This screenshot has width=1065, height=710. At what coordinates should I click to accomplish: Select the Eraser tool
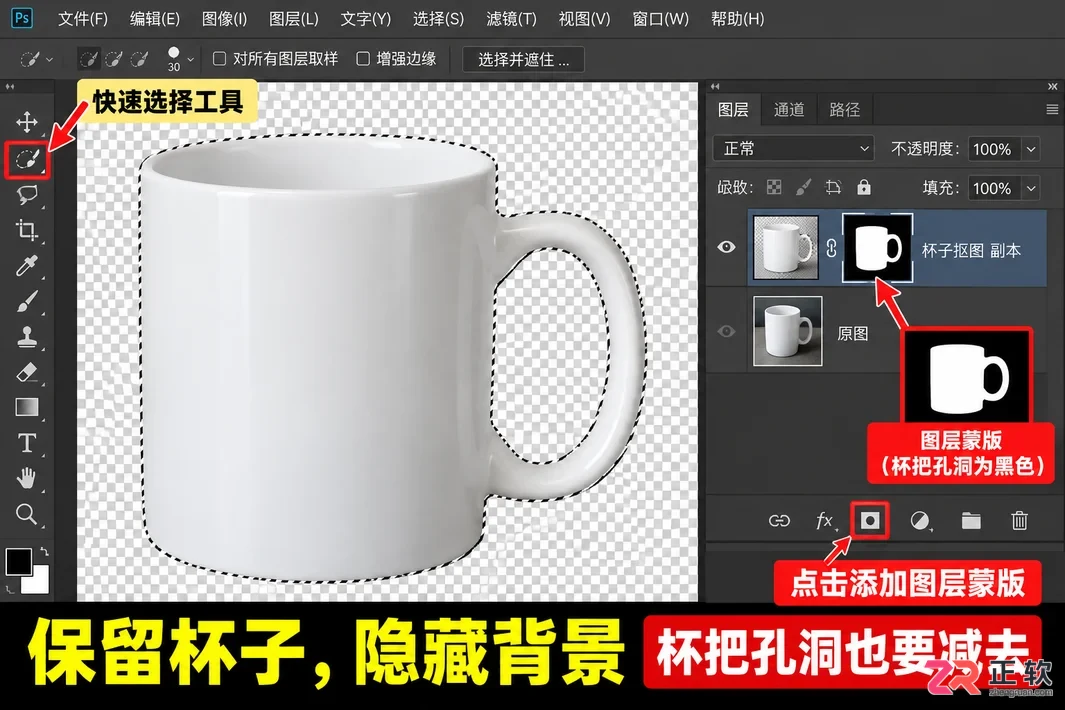tap(26, 372)
